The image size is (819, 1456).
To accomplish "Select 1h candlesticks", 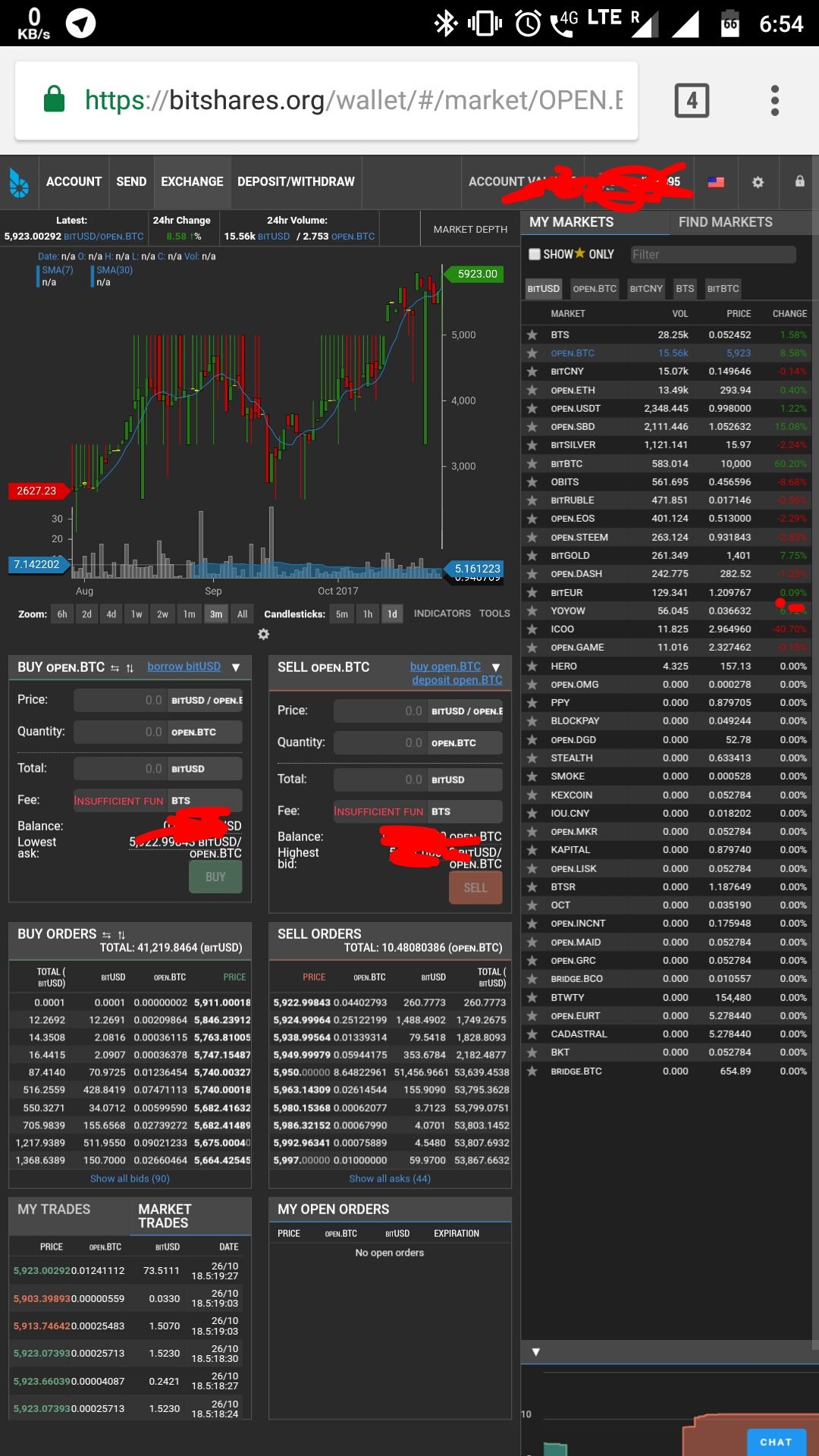I will [x=368, y=614].
